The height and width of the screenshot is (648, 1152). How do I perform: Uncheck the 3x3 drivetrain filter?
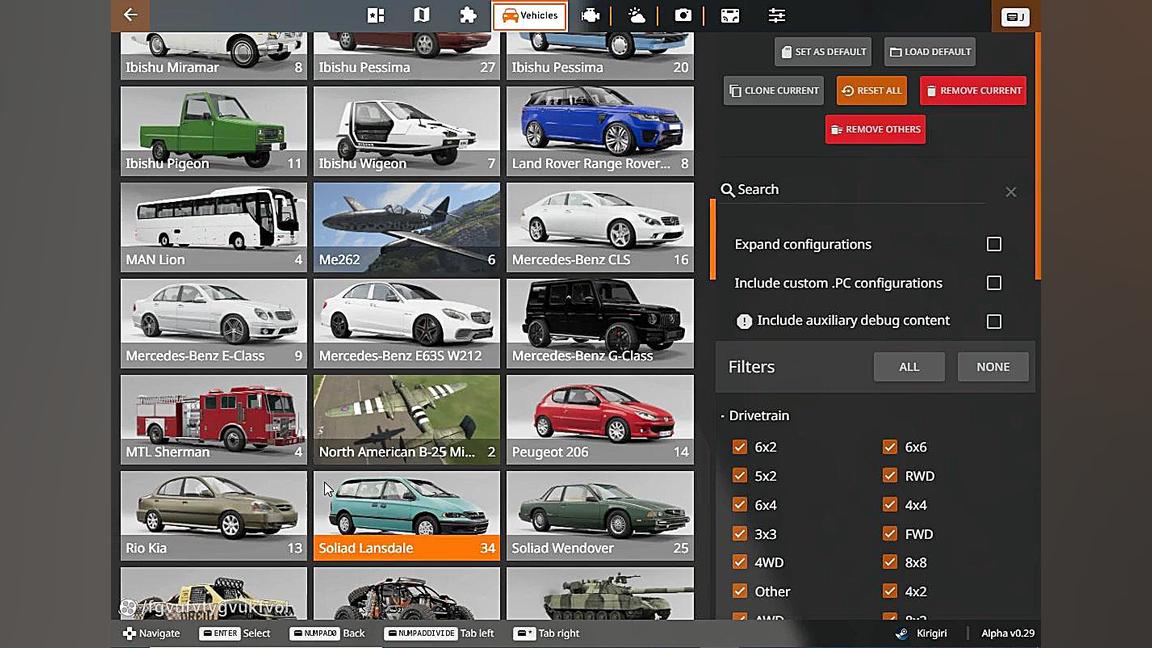(x=740, y=534)
